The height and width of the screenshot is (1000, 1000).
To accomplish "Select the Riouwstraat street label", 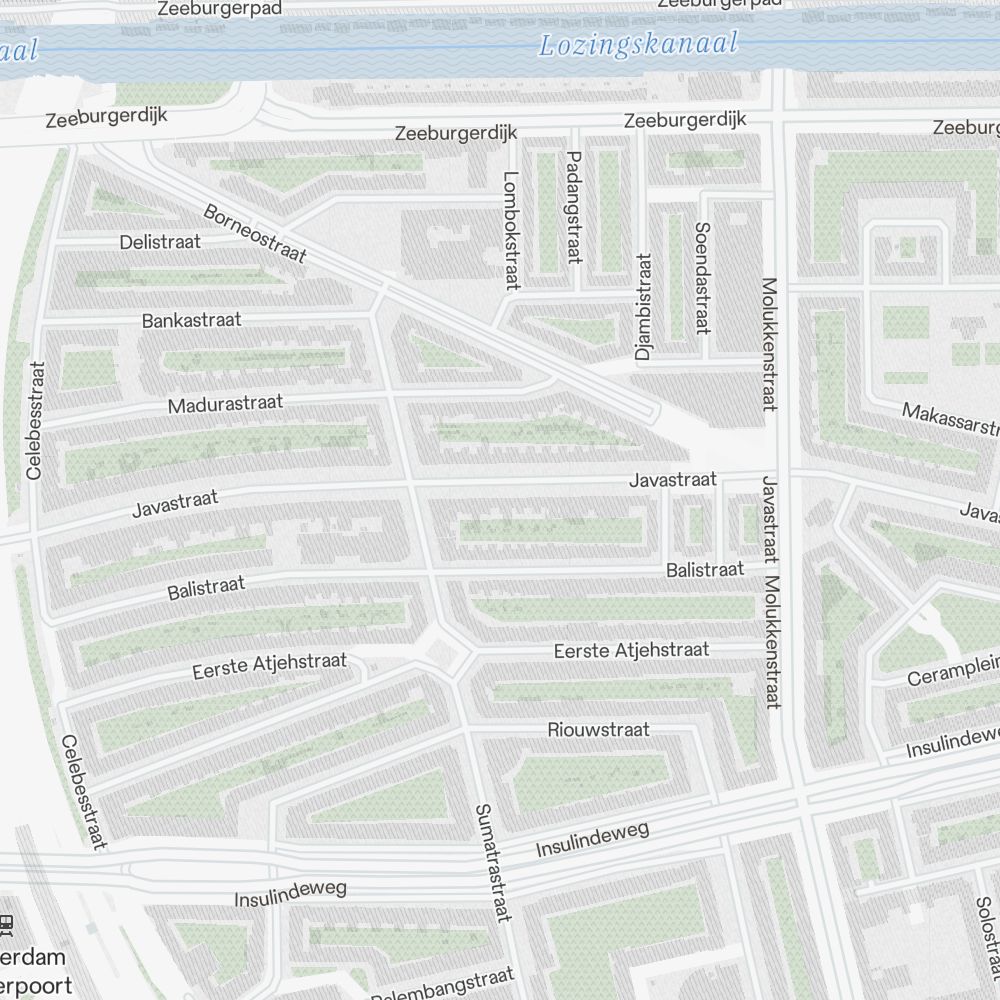I will tap(598, 729).
